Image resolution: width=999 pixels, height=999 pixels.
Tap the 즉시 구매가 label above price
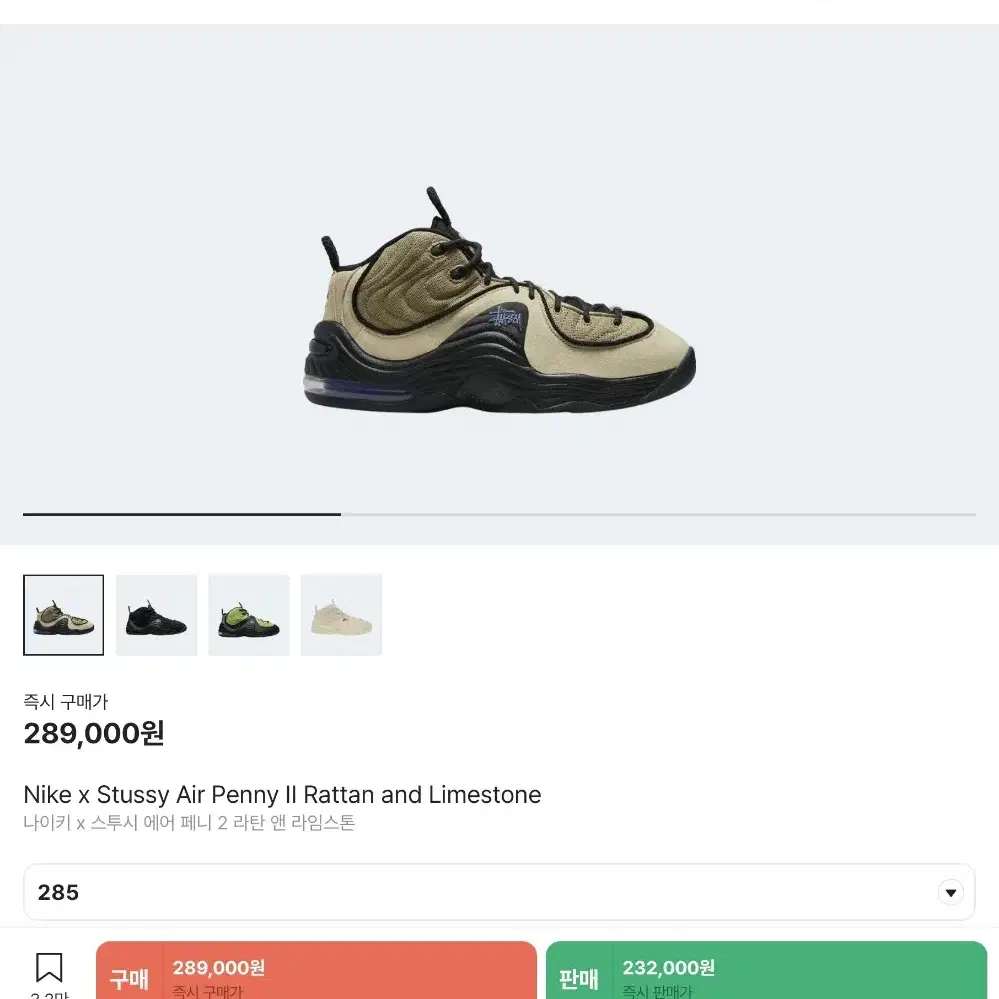66,701
